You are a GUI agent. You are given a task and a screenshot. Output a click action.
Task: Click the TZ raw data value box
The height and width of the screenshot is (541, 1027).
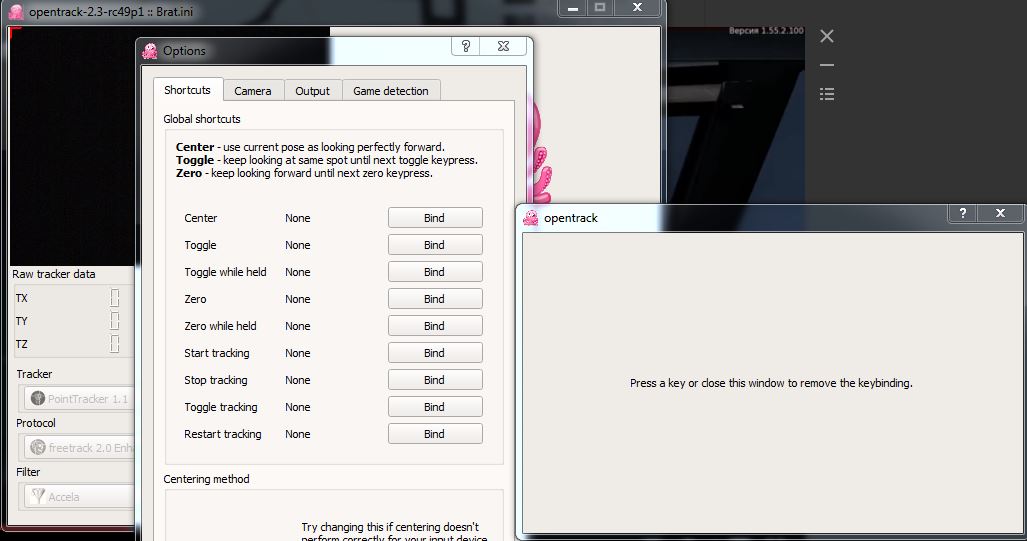[x=115, y=344]
